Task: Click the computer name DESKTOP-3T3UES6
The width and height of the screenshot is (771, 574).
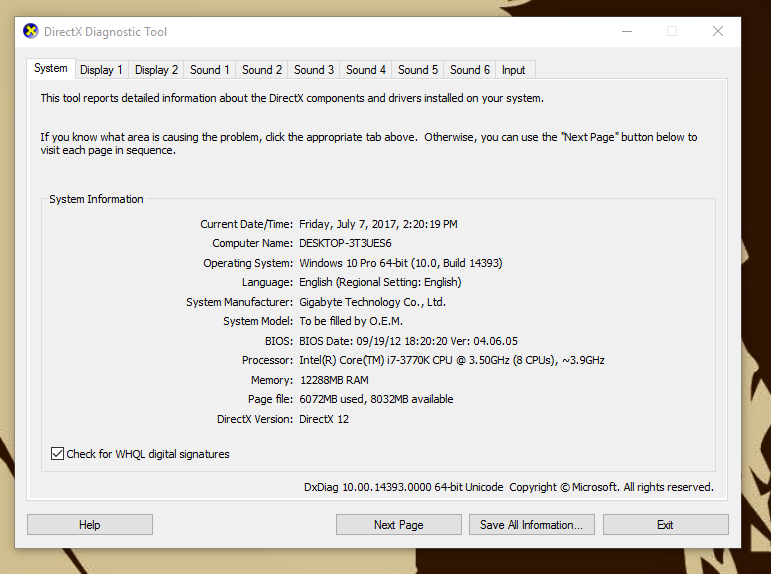Action: tap(345, 243)
